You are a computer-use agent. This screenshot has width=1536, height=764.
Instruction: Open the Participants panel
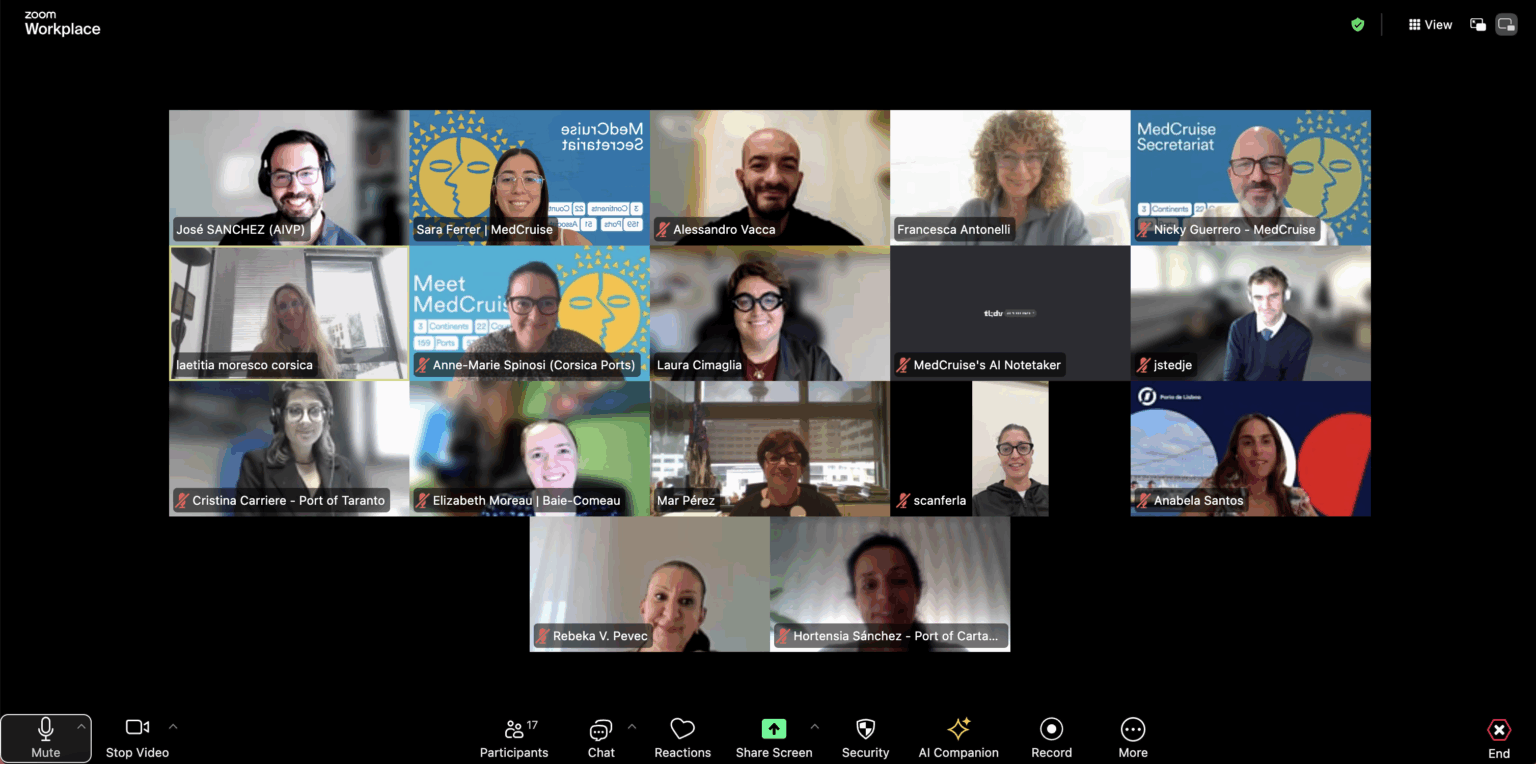[514, 738]
